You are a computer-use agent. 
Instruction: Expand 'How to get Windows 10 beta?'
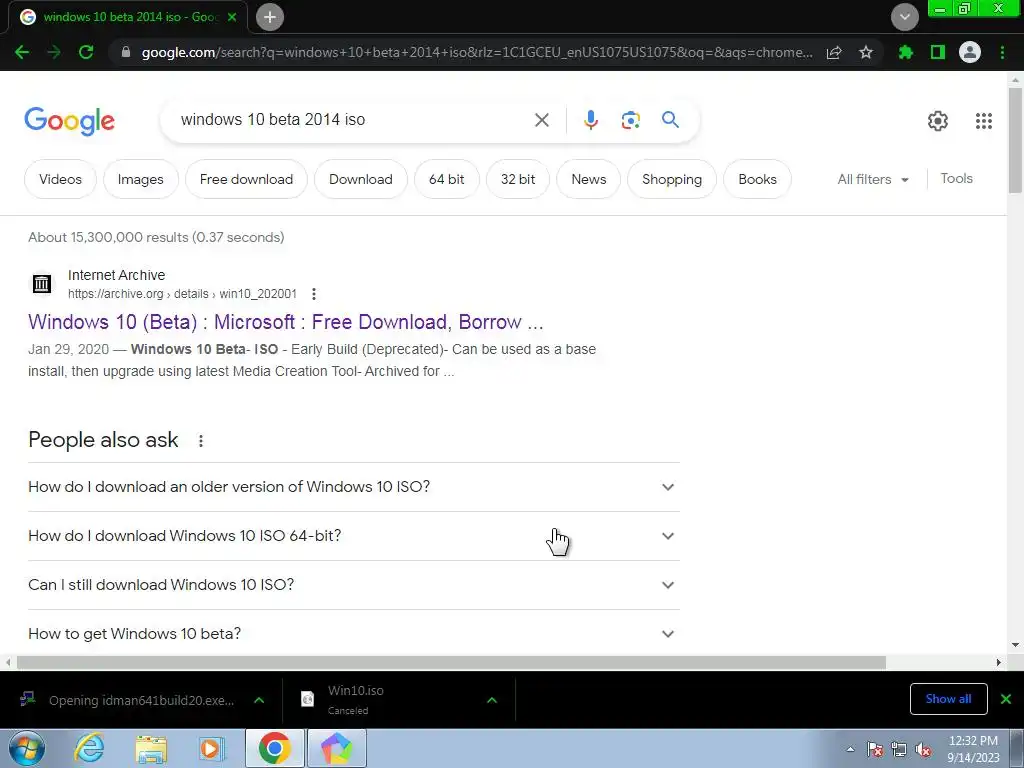354,634
